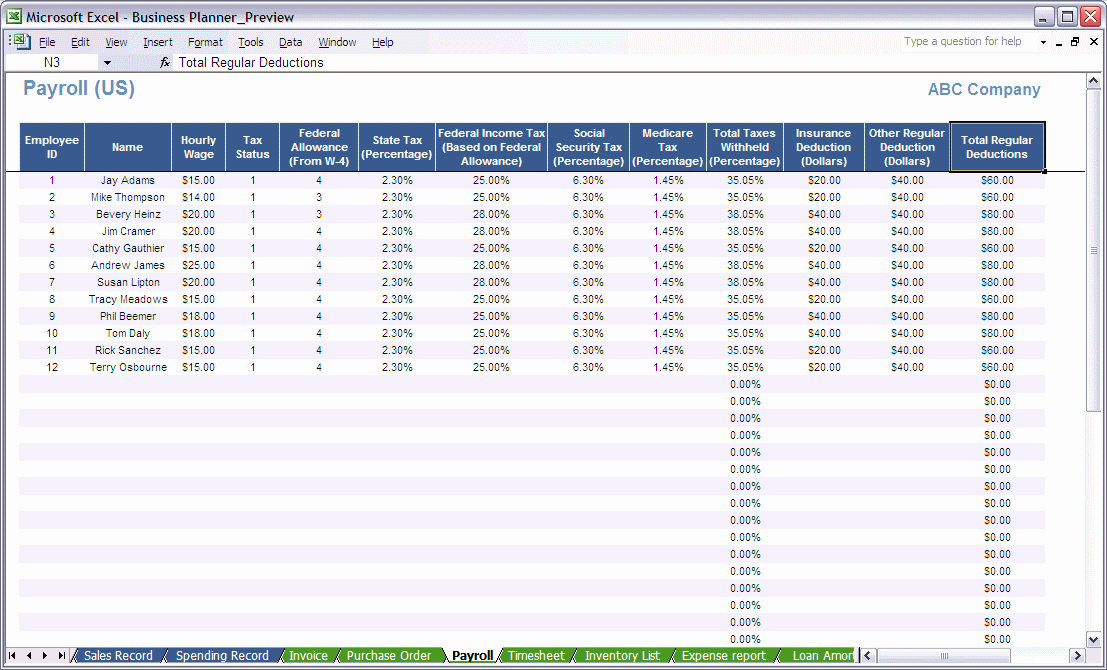The width and height of the screenshot is (1107, 670).
Task: Go to last sheet tab navigation arrow
Action: (61, 655)
